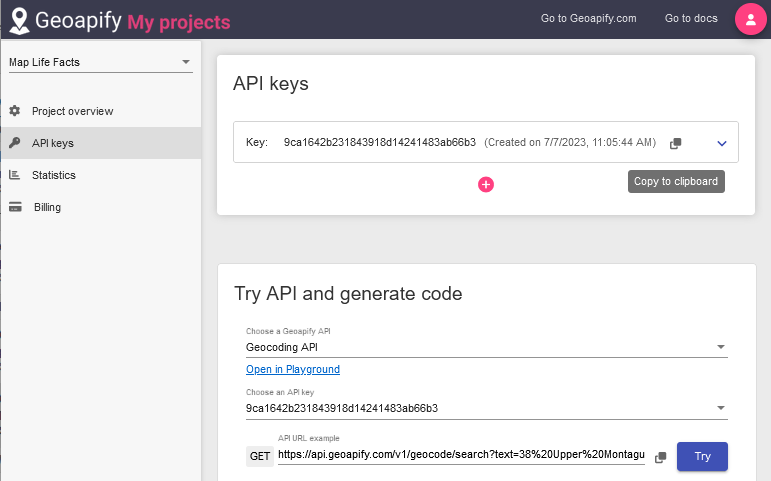The width and height of the screenshot is (771, 481).
Task: Expand the API key details chevron
Action: click(x=721, y=143)
